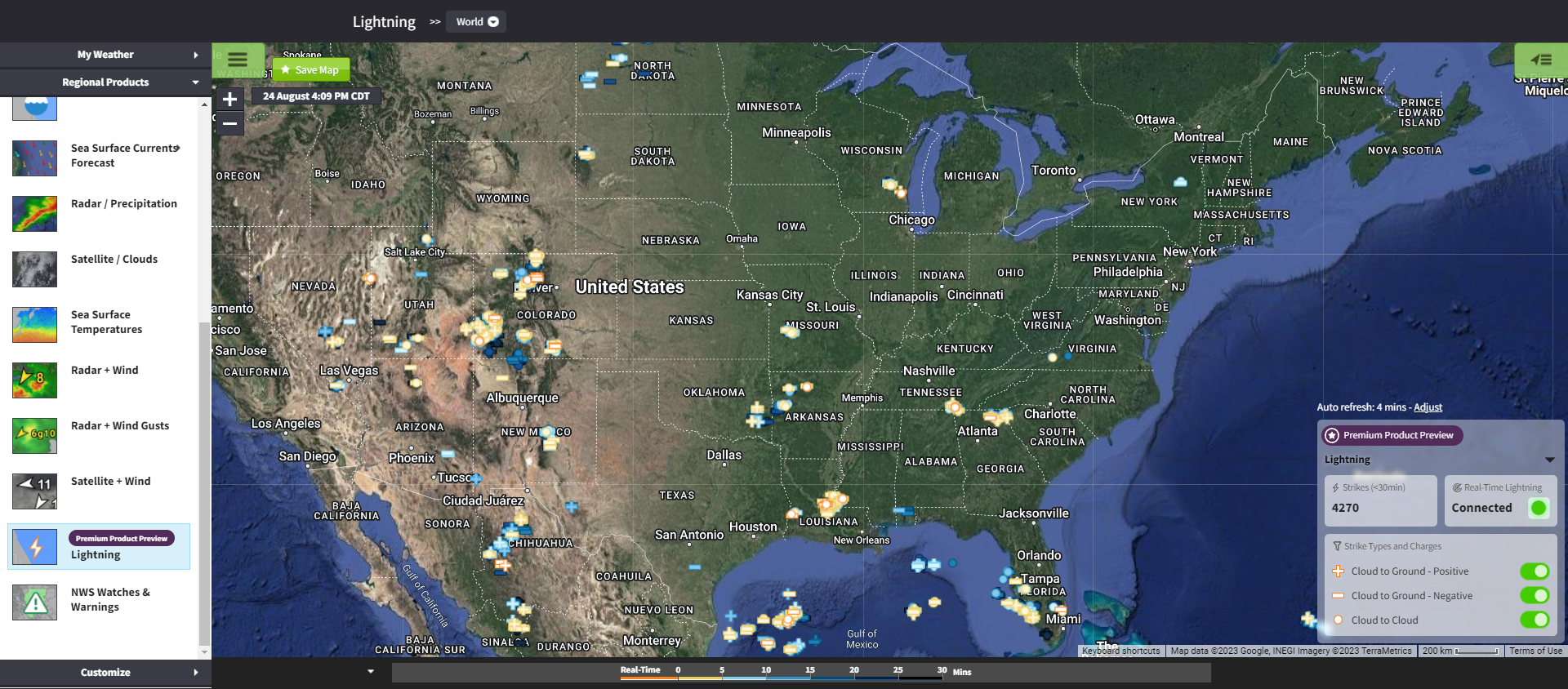Click the Strike Types and Charges filter icon

tap(1337, 546)
